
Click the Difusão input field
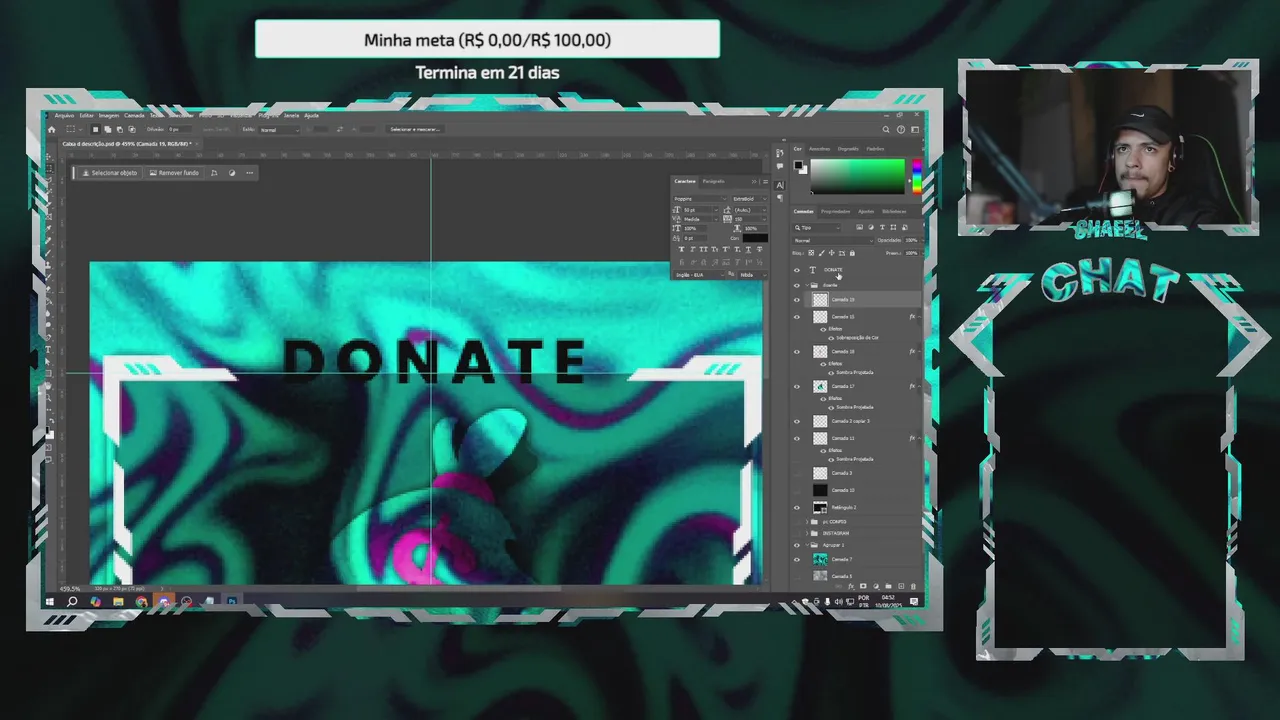(179, 129)
